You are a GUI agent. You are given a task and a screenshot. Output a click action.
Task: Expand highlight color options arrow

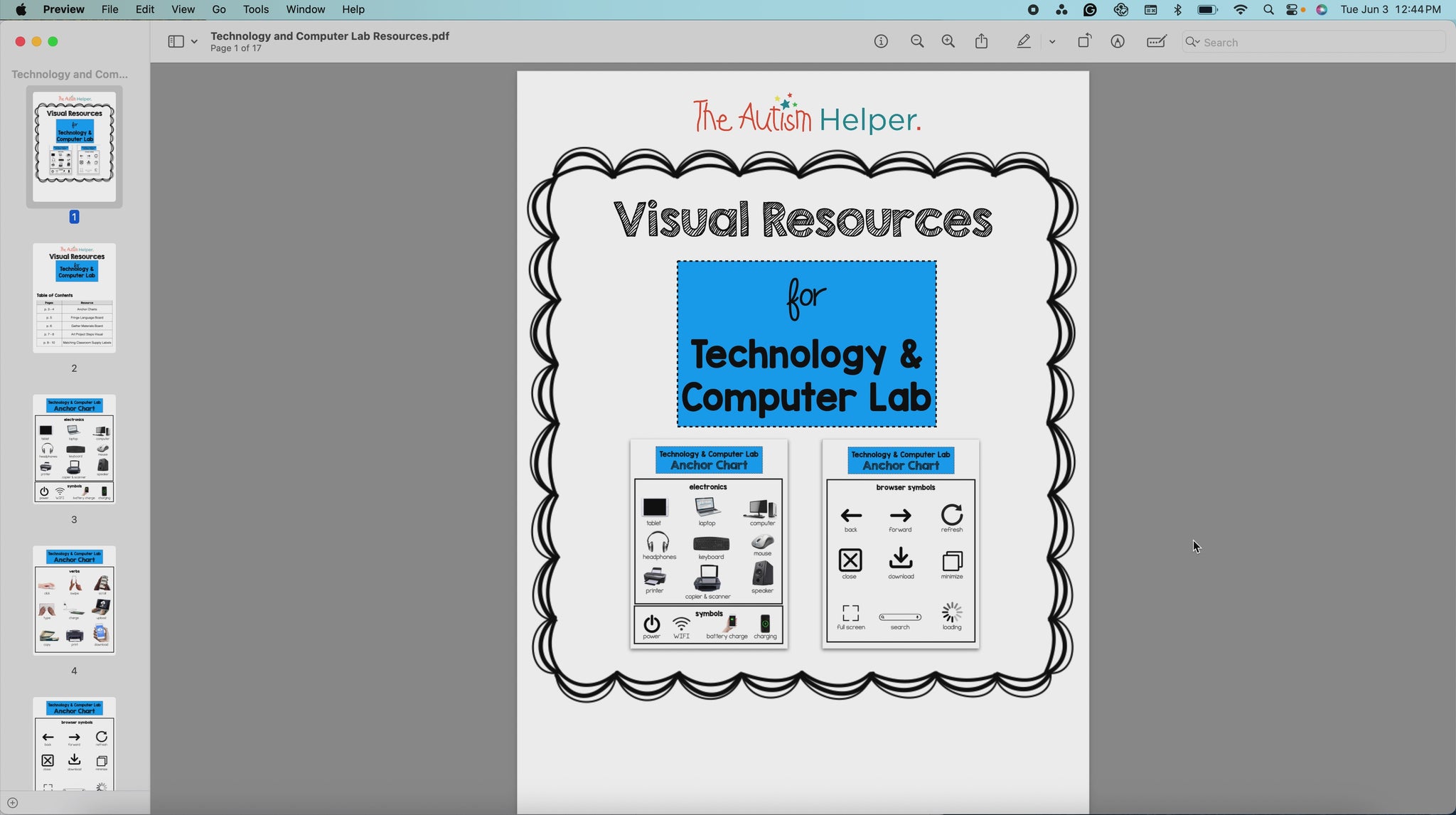coord(1052,42)
